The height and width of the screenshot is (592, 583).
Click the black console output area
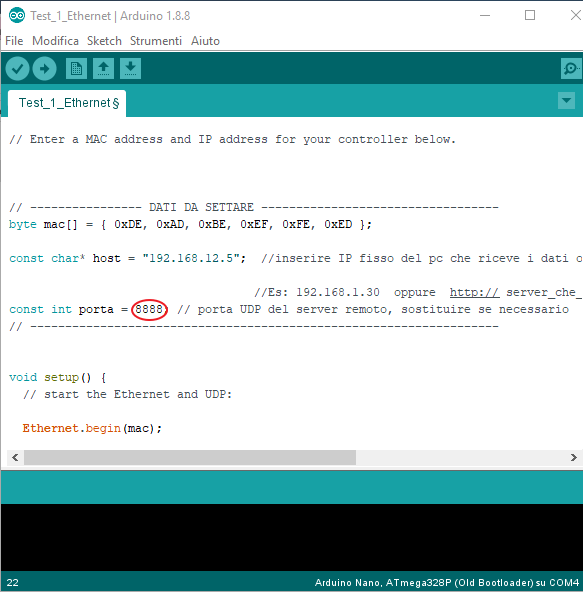click(x=292, y=537)
